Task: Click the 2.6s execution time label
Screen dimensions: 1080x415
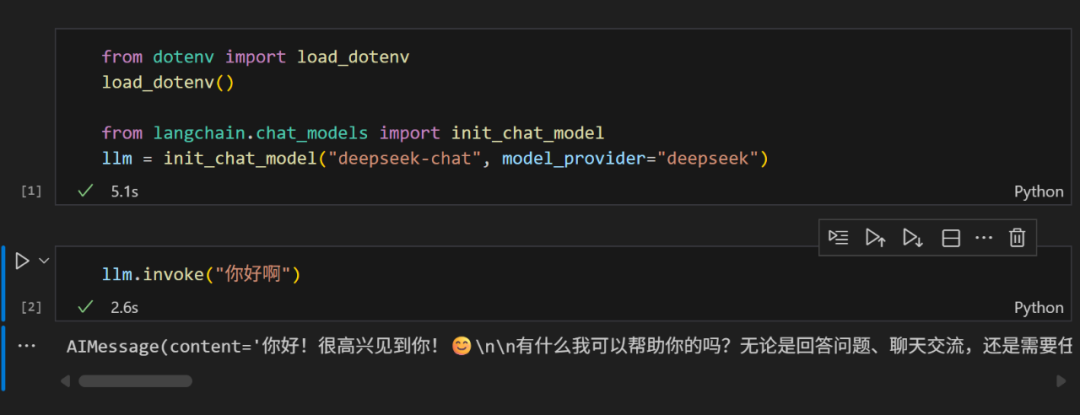Action: click(124, 307)
